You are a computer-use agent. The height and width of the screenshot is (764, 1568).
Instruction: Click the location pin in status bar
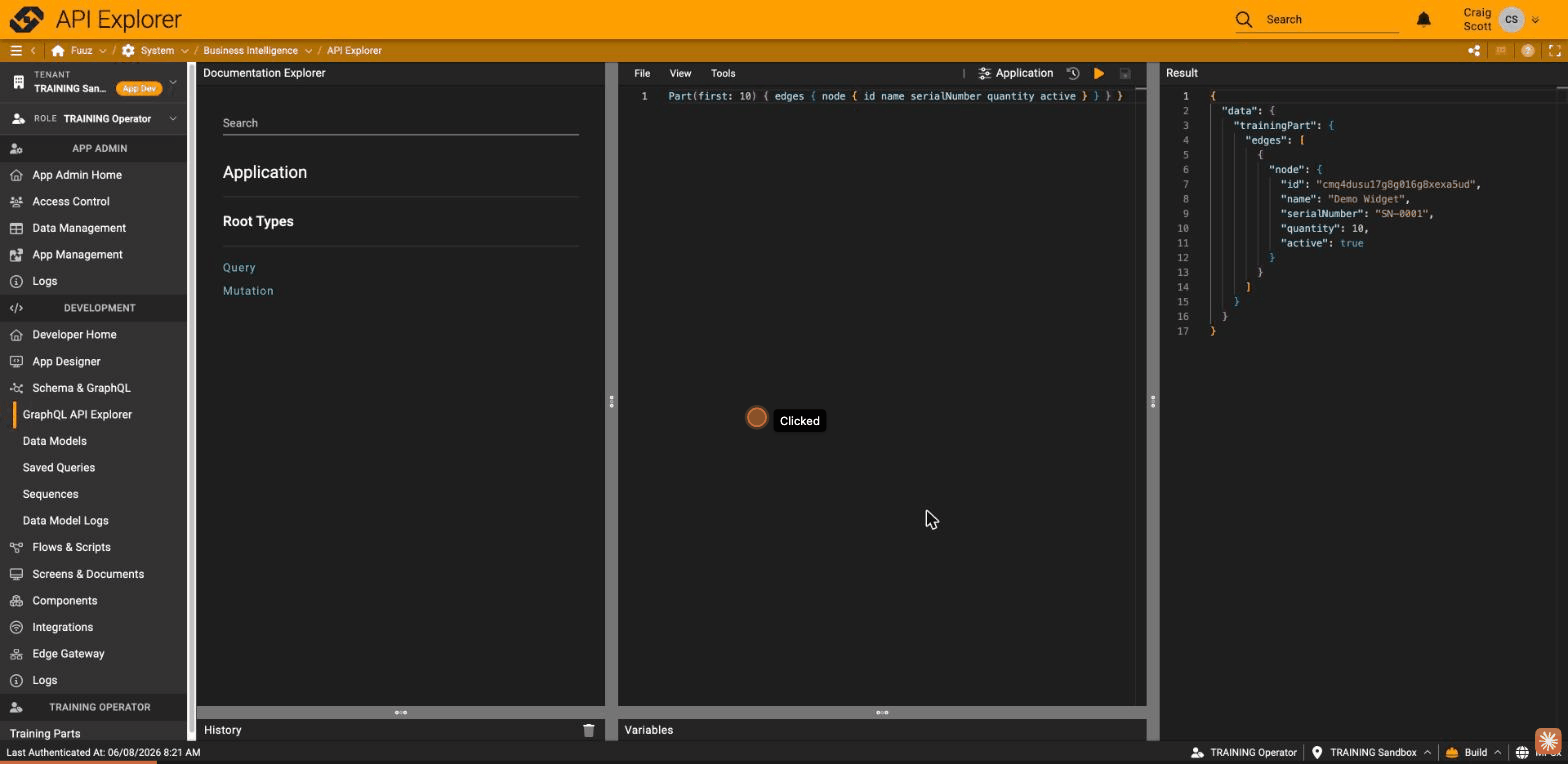pos(1317,752)
